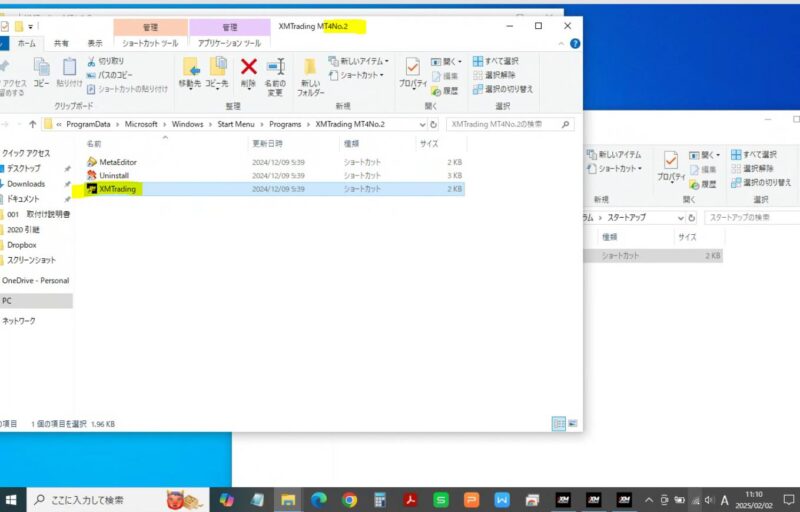The image size is (800, 512).
Task: Click Invert selection (選択の切り替え) in the front window
Action: 503,89
